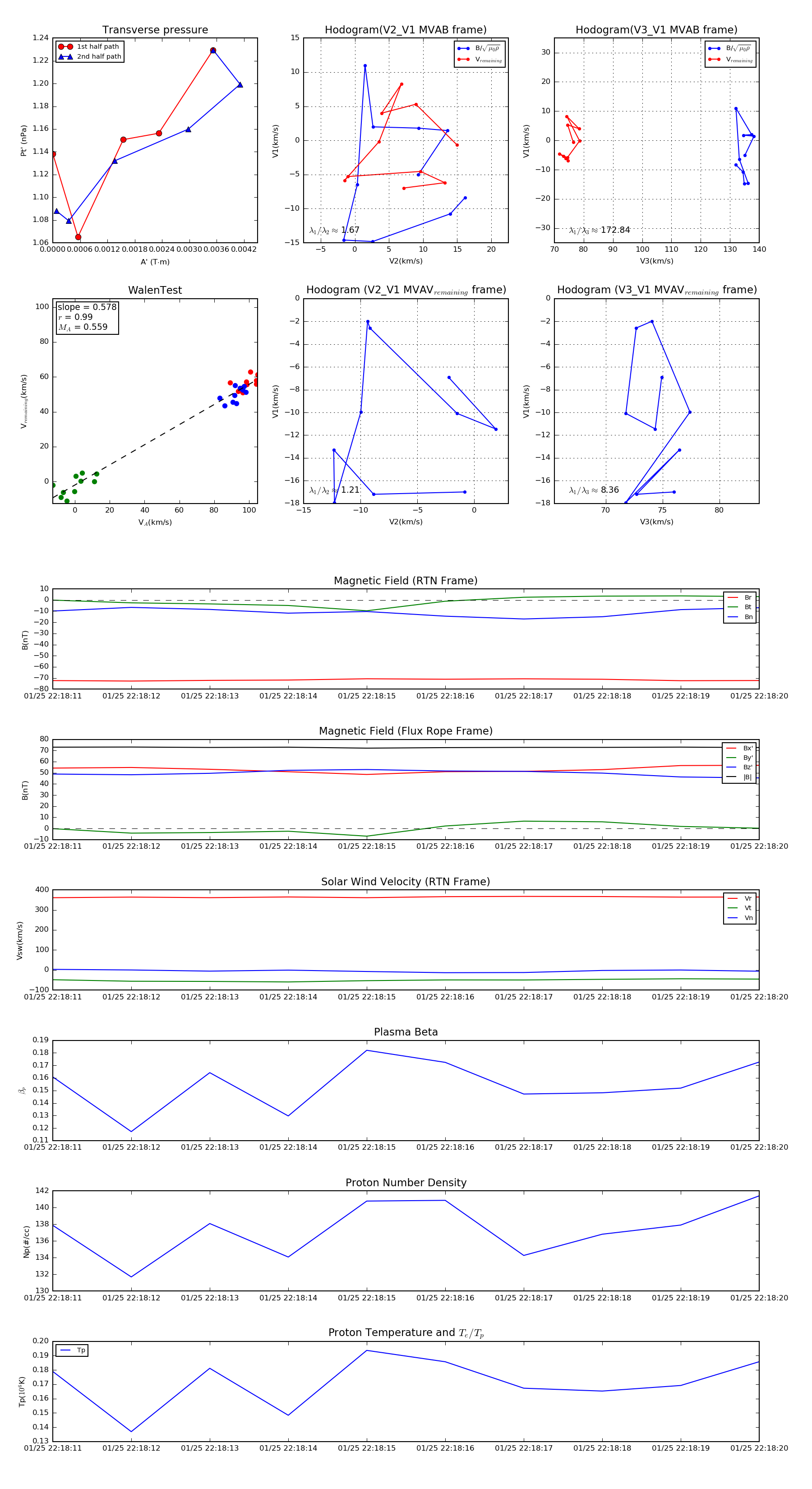The image size is (812, 1489).
Task: Click the '0.0042' x-tick in Transverse pressure
Action: (243, 249)
